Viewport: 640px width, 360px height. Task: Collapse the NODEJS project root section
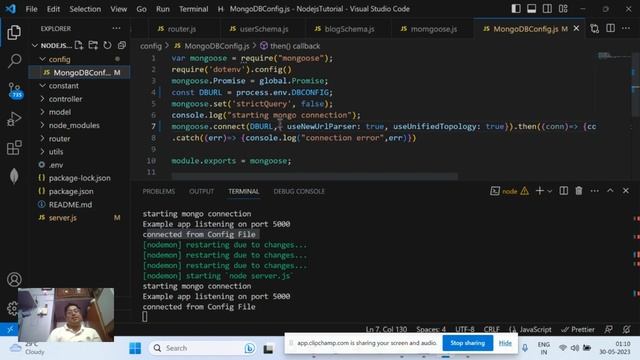52,45
